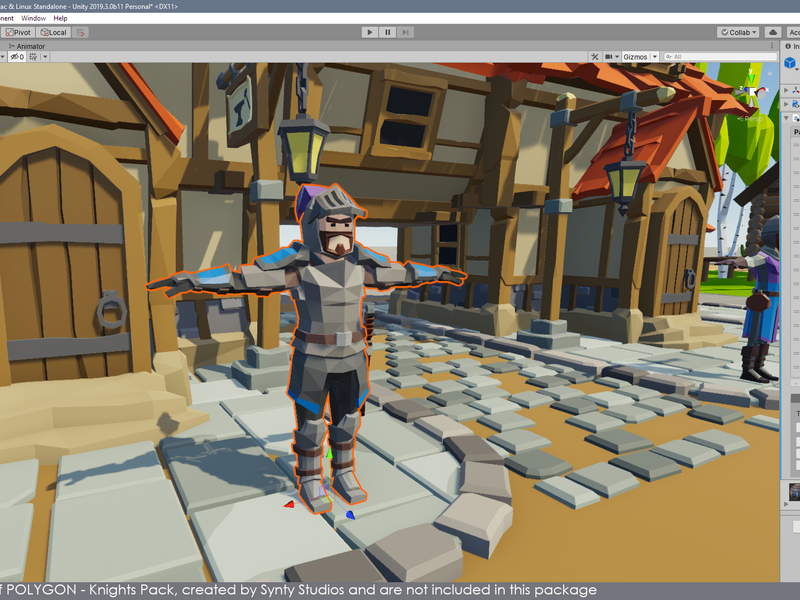Open the dropdown left of the visibility counter
This screenshot has height=600, width=800.
tap(3, 57)
